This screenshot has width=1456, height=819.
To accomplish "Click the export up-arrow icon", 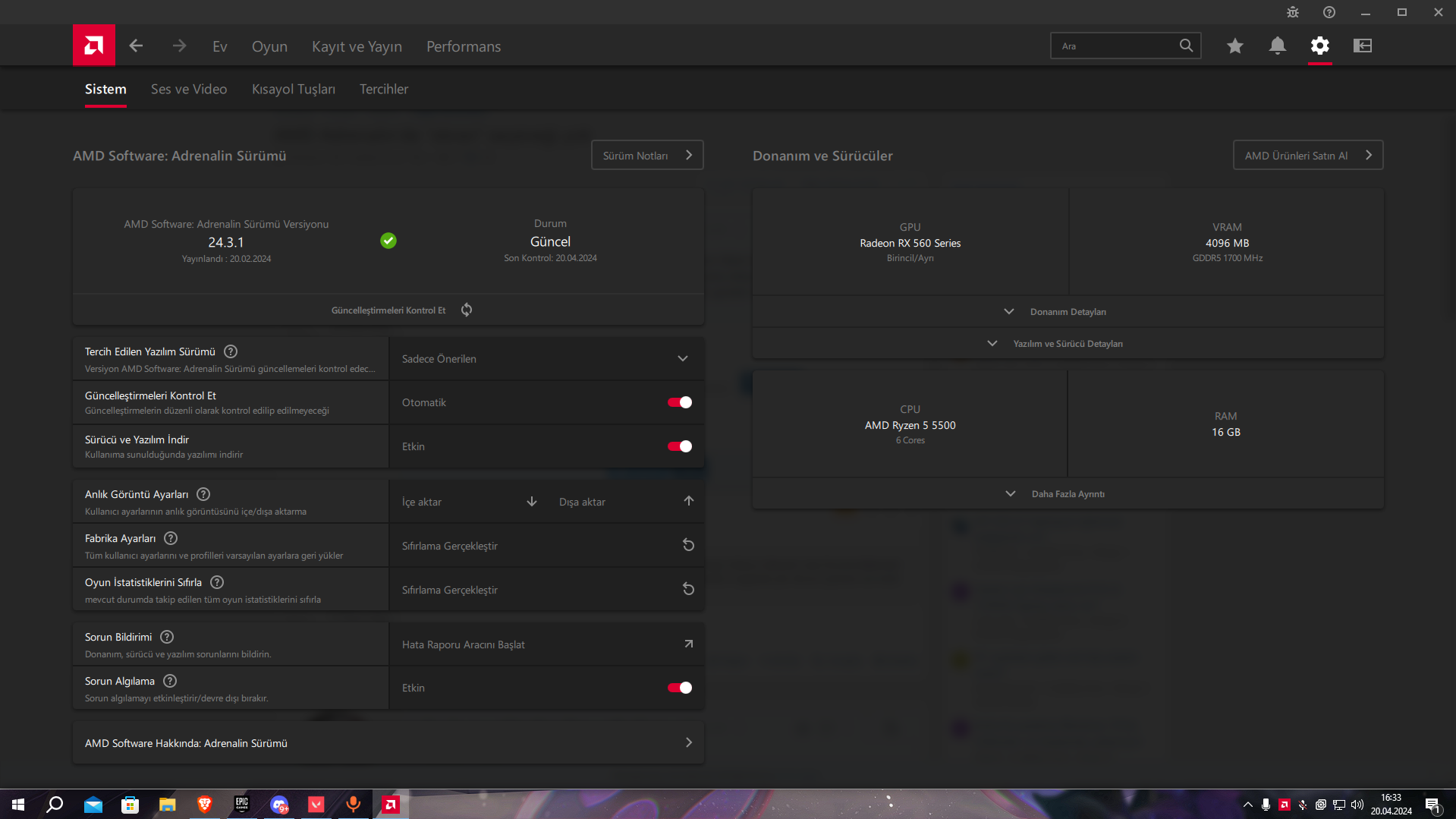I will pyautogui.click(x=688, y=501).
